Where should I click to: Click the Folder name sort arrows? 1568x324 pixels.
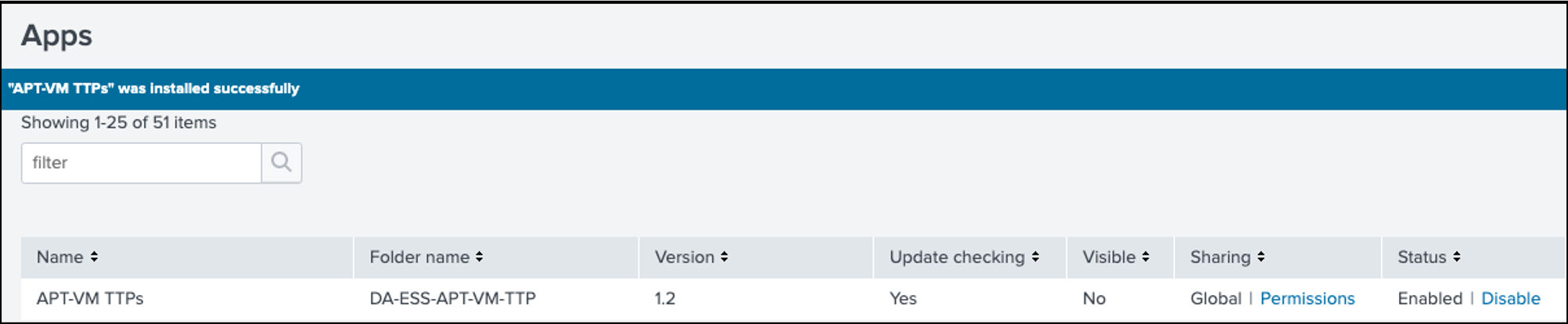coord(479,257)
